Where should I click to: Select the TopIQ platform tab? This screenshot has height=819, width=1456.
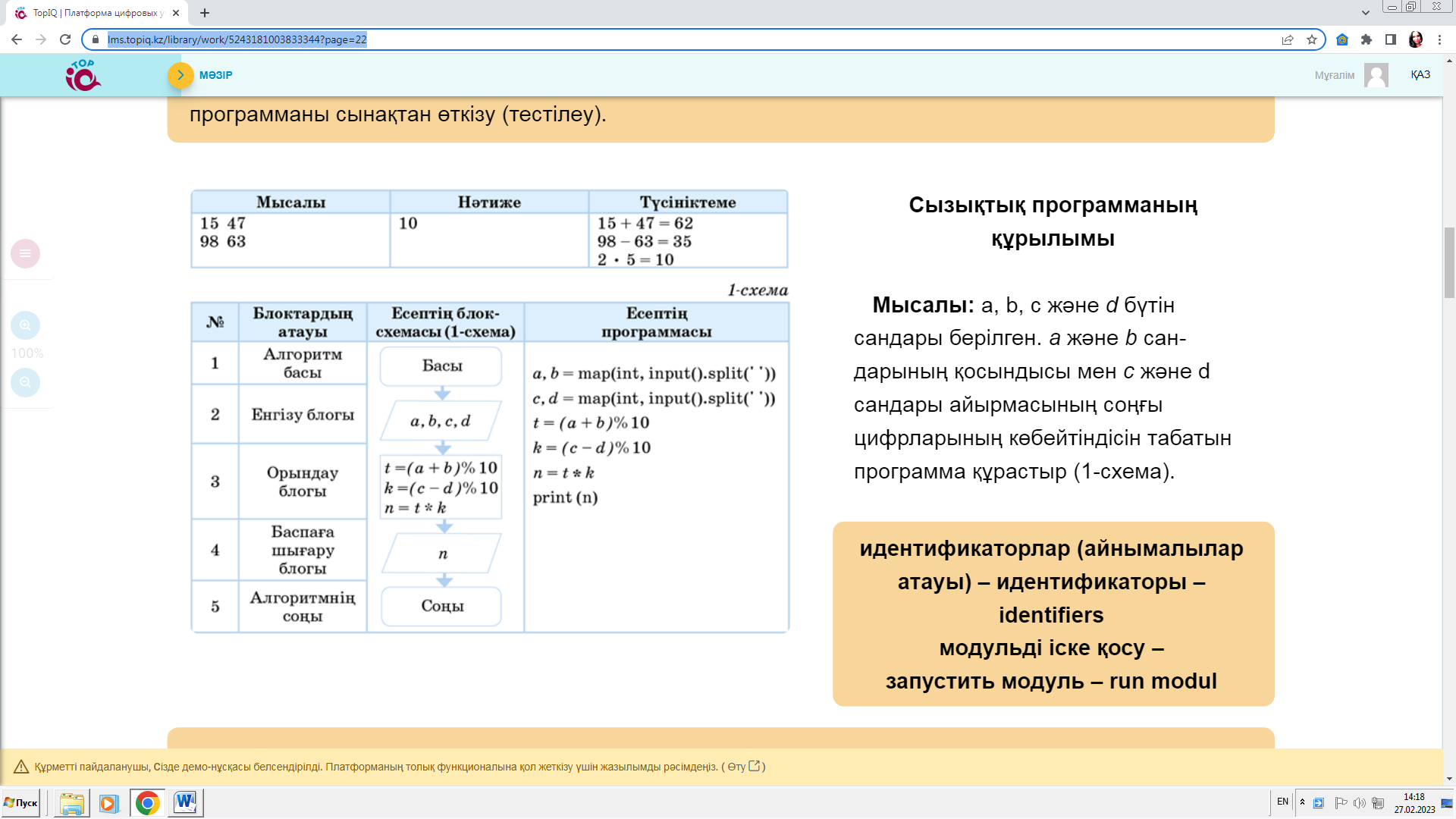pyautogui.click(x=97, y=13)
